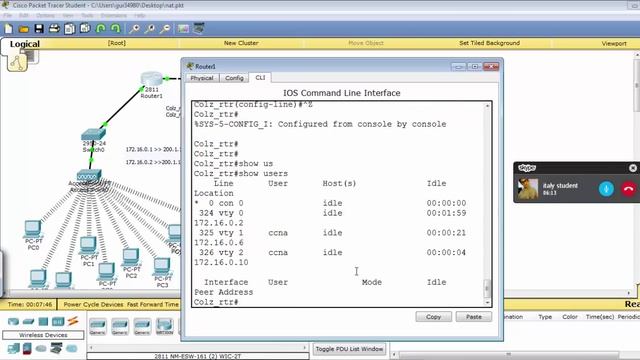Image resolution: width=640 pixels, height=360 pixels.
Task: Click Move Object in the yellow bar
Action: pos(366,43)
